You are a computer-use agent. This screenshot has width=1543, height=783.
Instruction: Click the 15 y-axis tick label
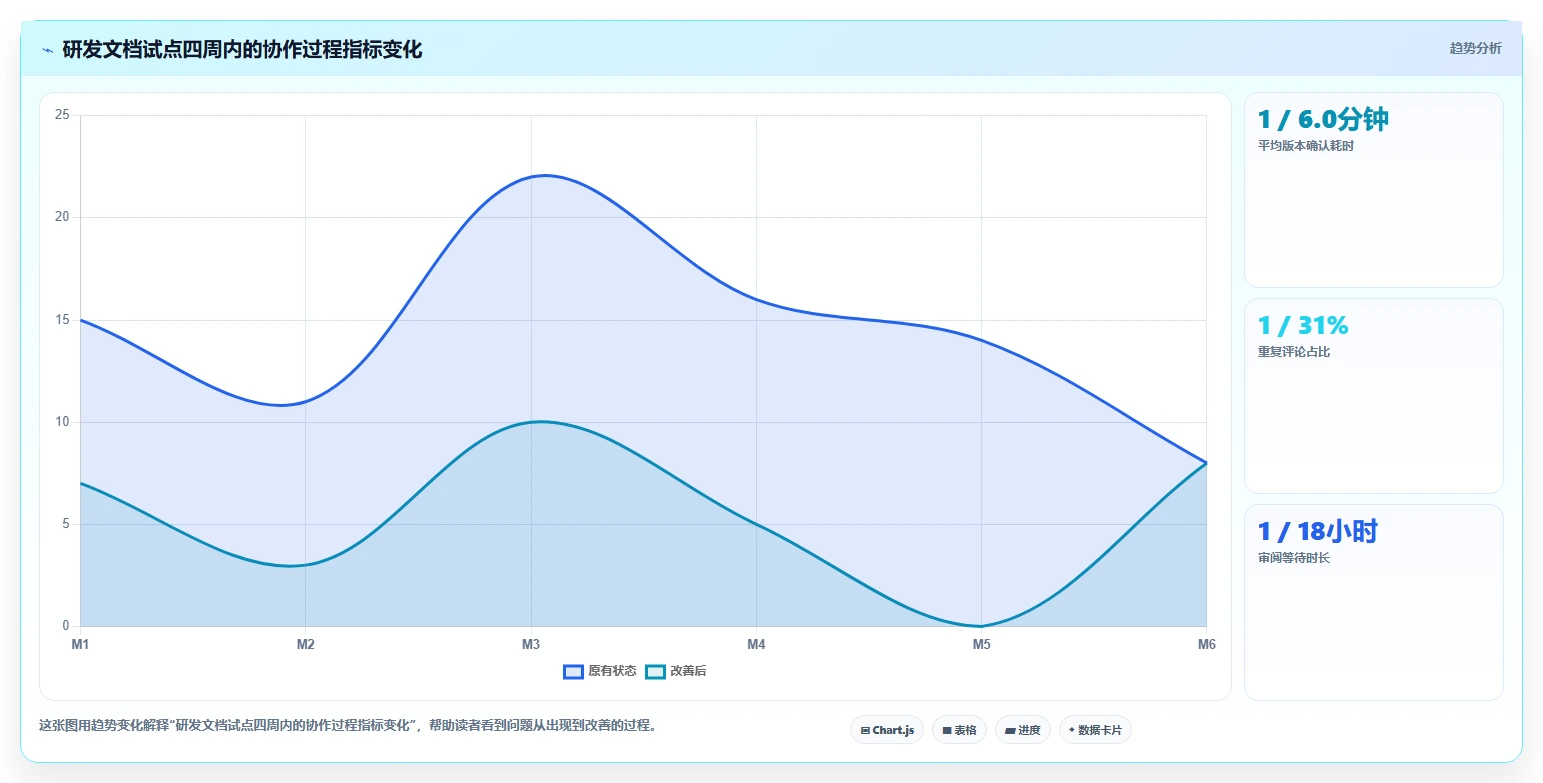pos(62,320)
